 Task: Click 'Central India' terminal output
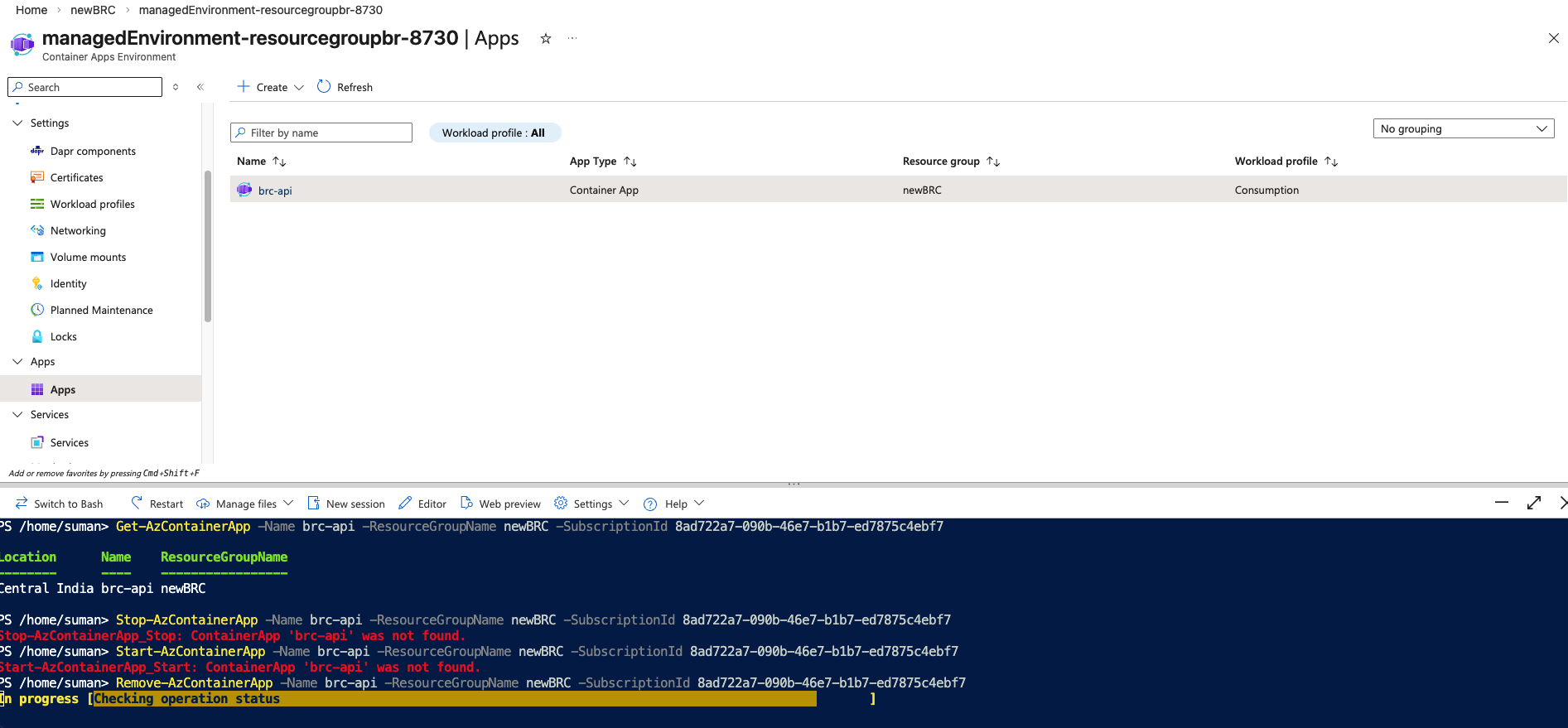[x=47, y=589]
